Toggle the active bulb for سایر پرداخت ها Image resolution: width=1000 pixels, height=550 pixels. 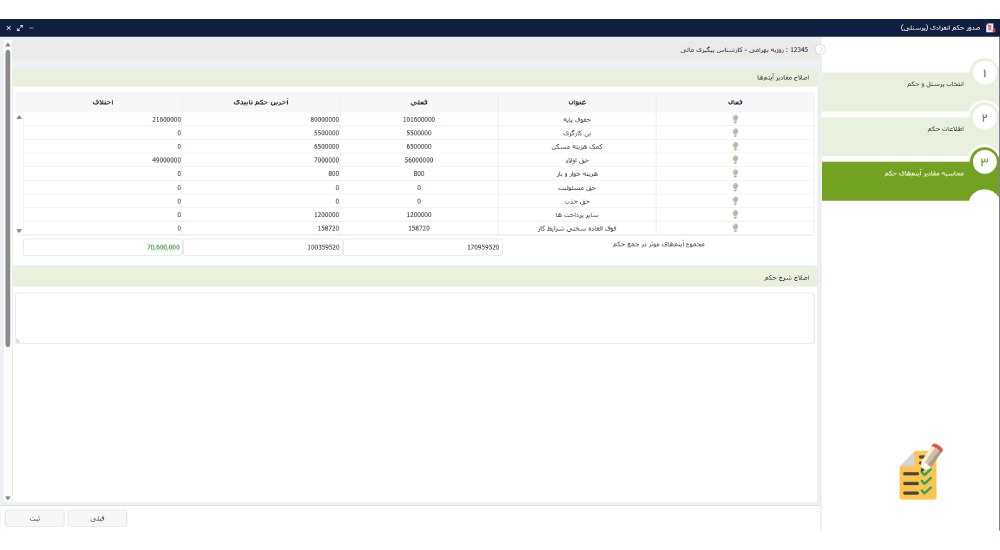click(735, 214)
